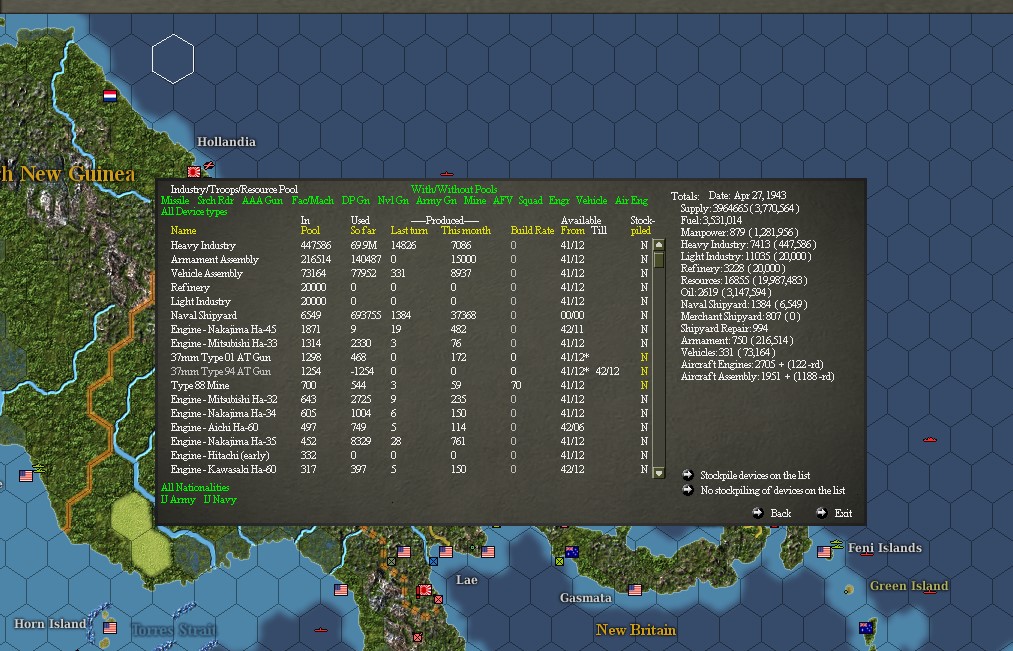Switch to the IJ Navy nationality filter

pos(218,500)
